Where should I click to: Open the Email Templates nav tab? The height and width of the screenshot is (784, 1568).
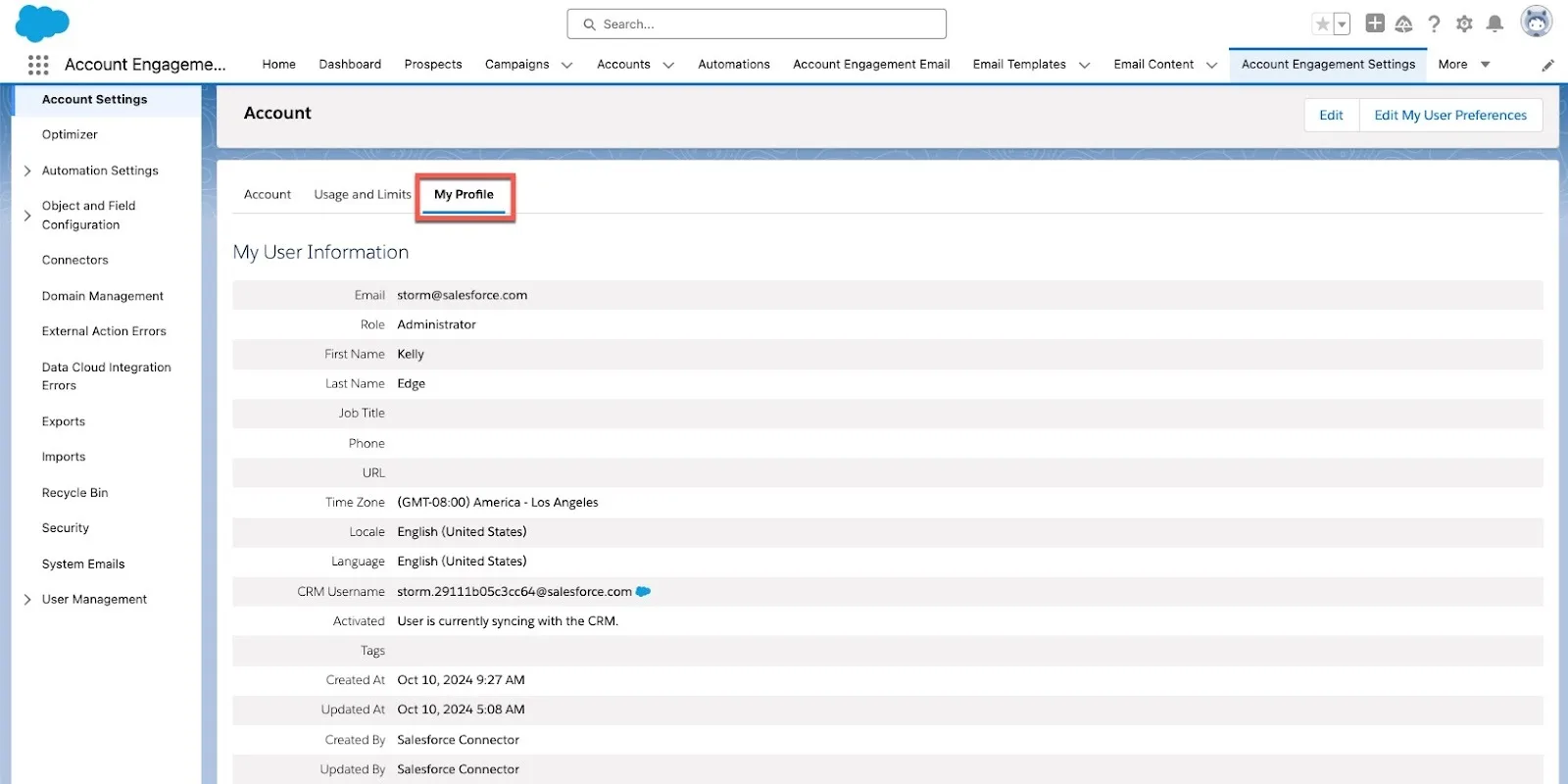pos(1019,65)
